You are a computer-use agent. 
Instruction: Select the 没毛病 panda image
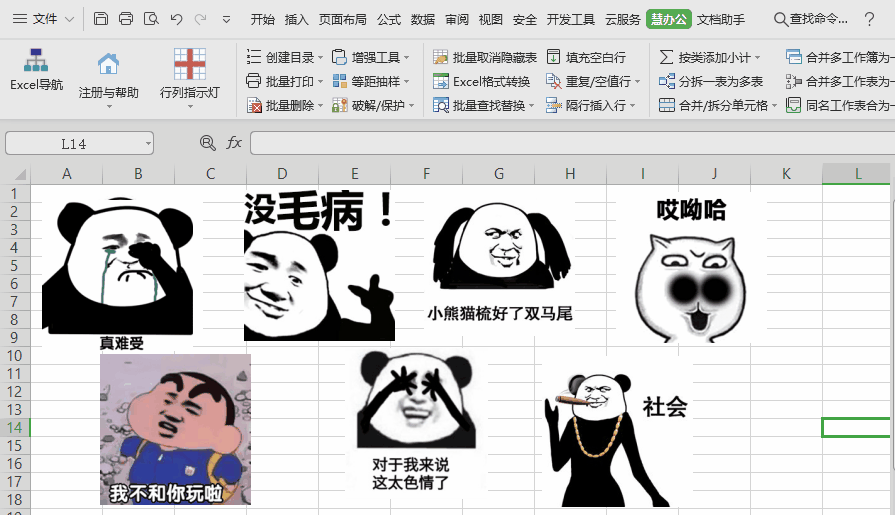pyautogui.click(x=319, y=265)
